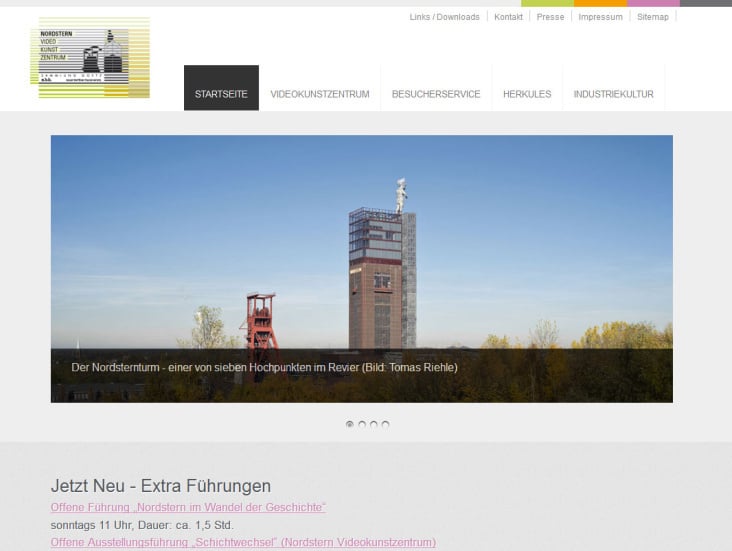Open the Impressum link
This screenshot has height=551, width=732.
coord(600,17)
